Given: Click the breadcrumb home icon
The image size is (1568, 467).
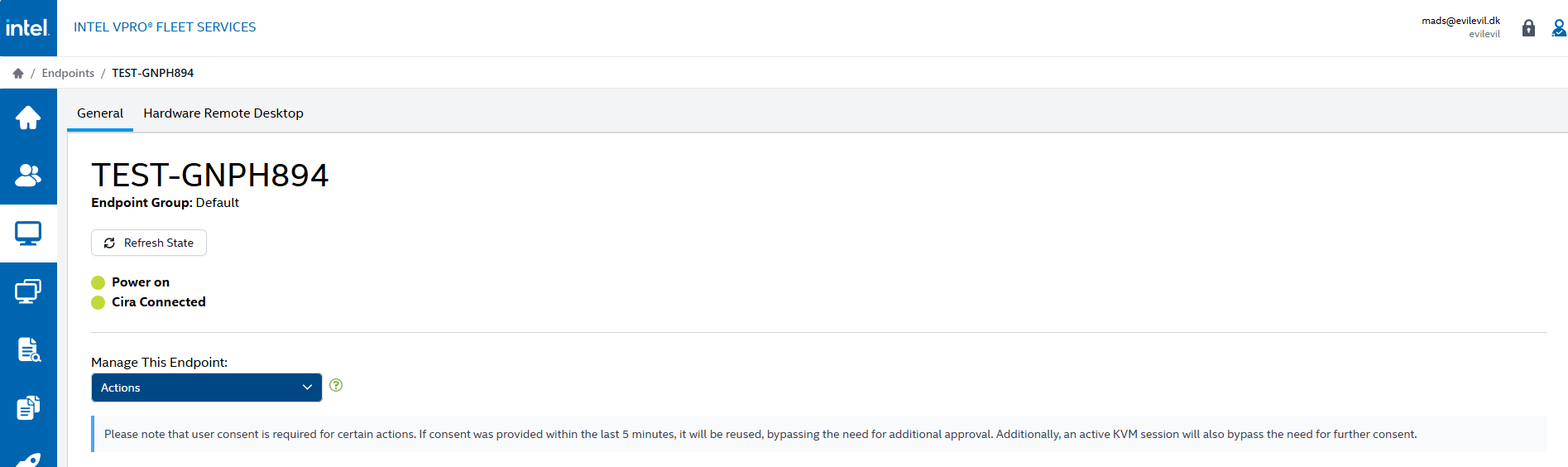Looking at the screenshot, I should point(18,74).
